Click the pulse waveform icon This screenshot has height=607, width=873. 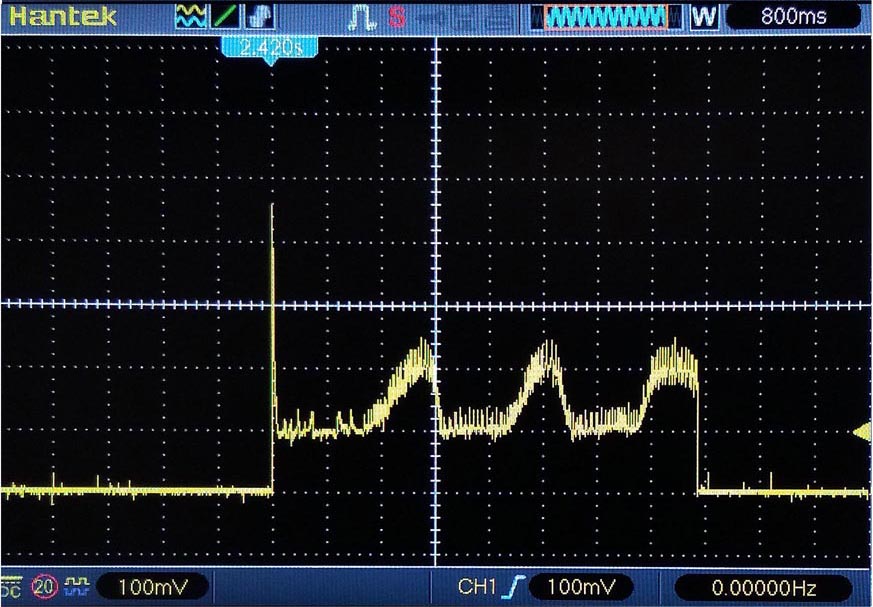(361, 17)
